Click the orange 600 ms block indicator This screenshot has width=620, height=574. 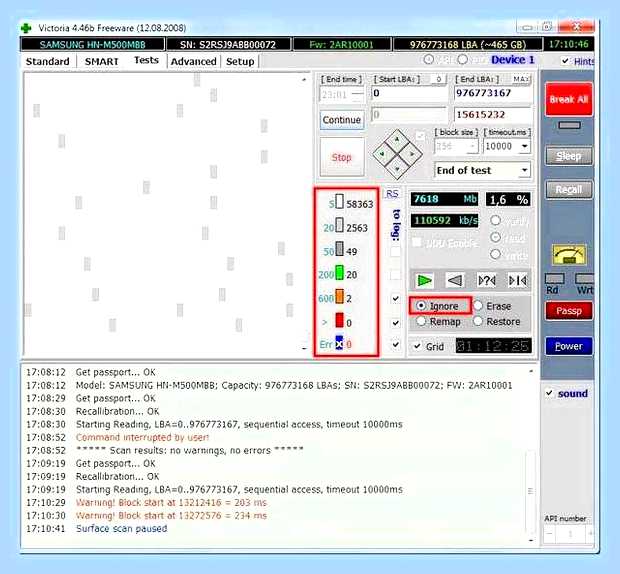click(x=339, y=296)
